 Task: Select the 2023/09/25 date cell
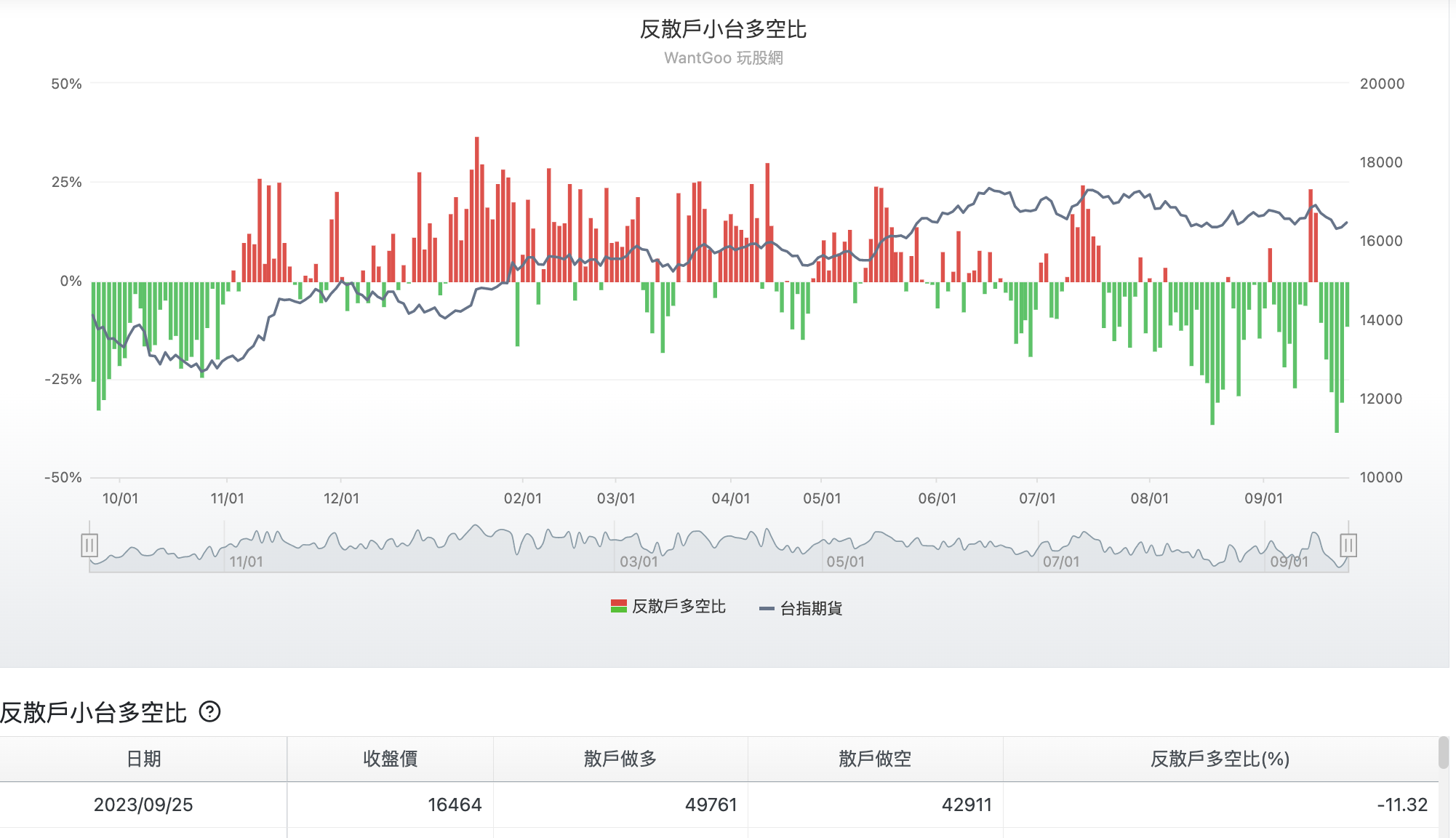pyautogui.click(x=143, y=805)
